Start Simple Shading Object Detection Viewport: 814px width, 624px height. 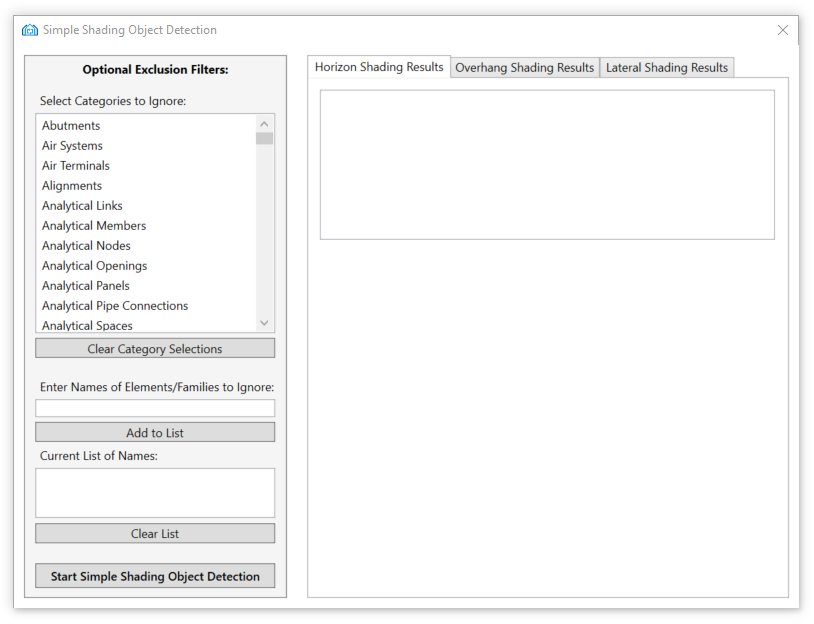(155, 576)
